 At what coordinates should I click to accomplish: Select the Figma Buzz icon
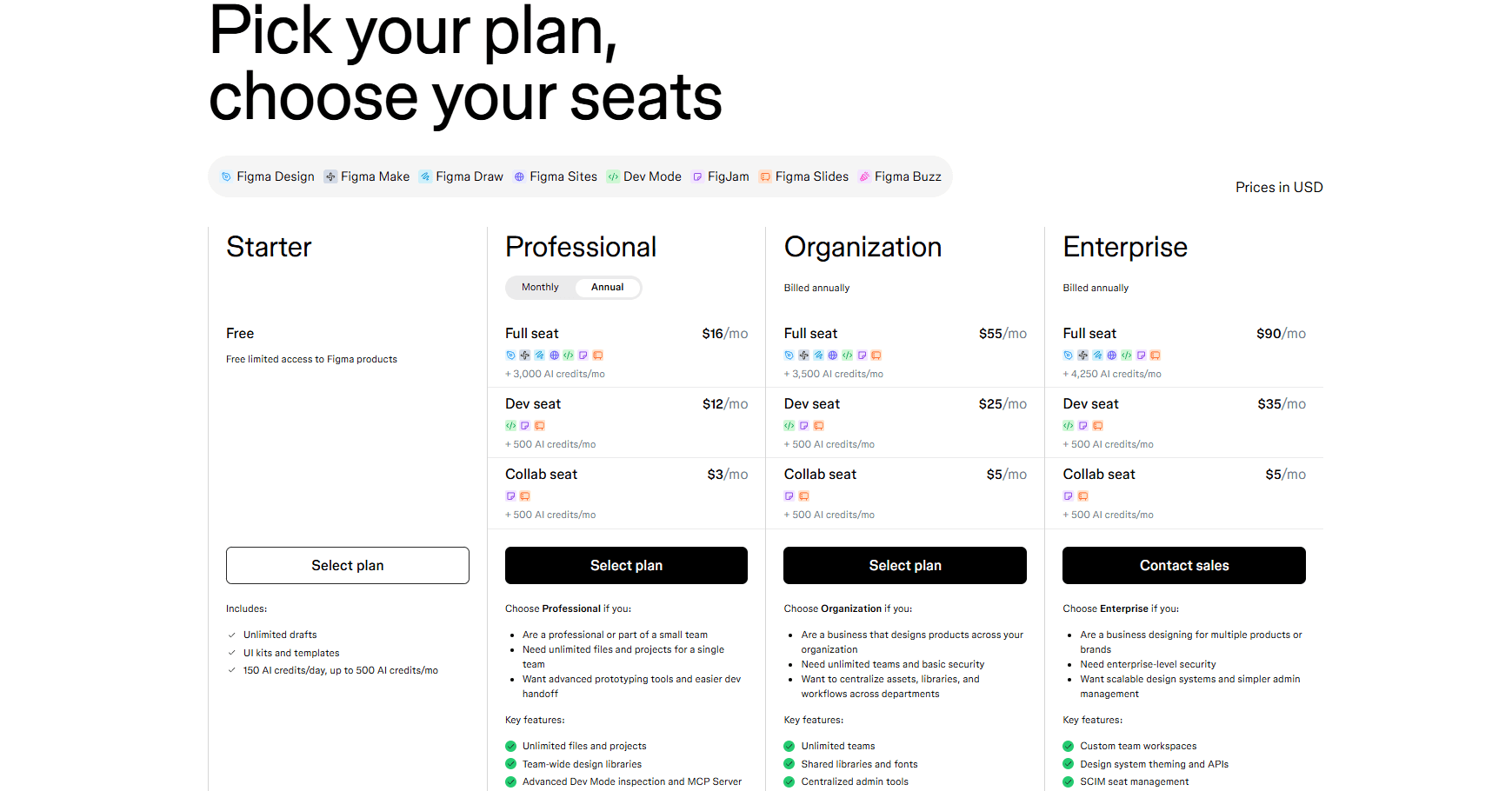pyautogui.click(x=864, y=176)
